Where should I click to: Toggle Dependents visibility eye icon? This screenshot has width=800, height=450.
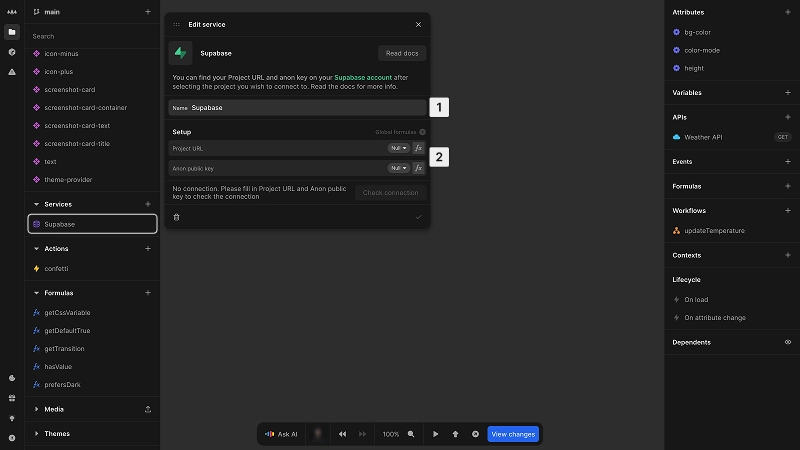[x=788, y=342]
